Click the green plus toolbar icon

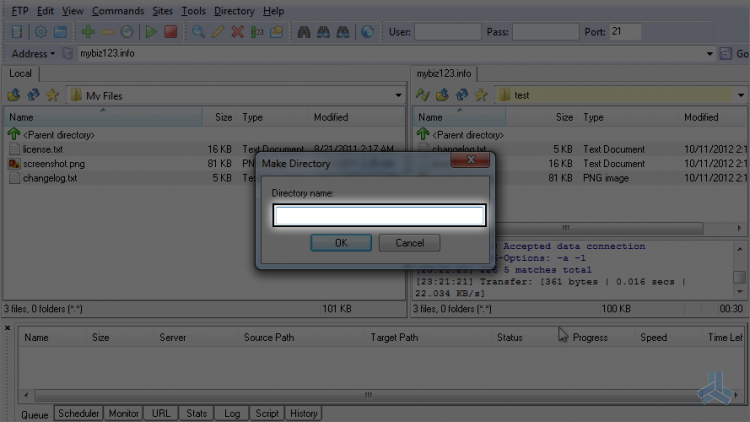[x=88, y=32]
